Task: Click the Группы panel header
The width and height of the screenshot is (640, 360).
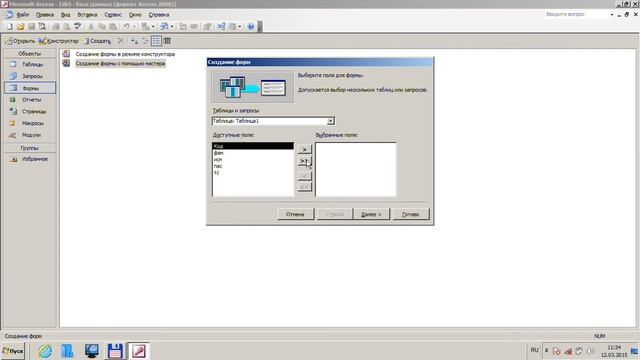Action: pyautogui.click(x=30, y=148)
